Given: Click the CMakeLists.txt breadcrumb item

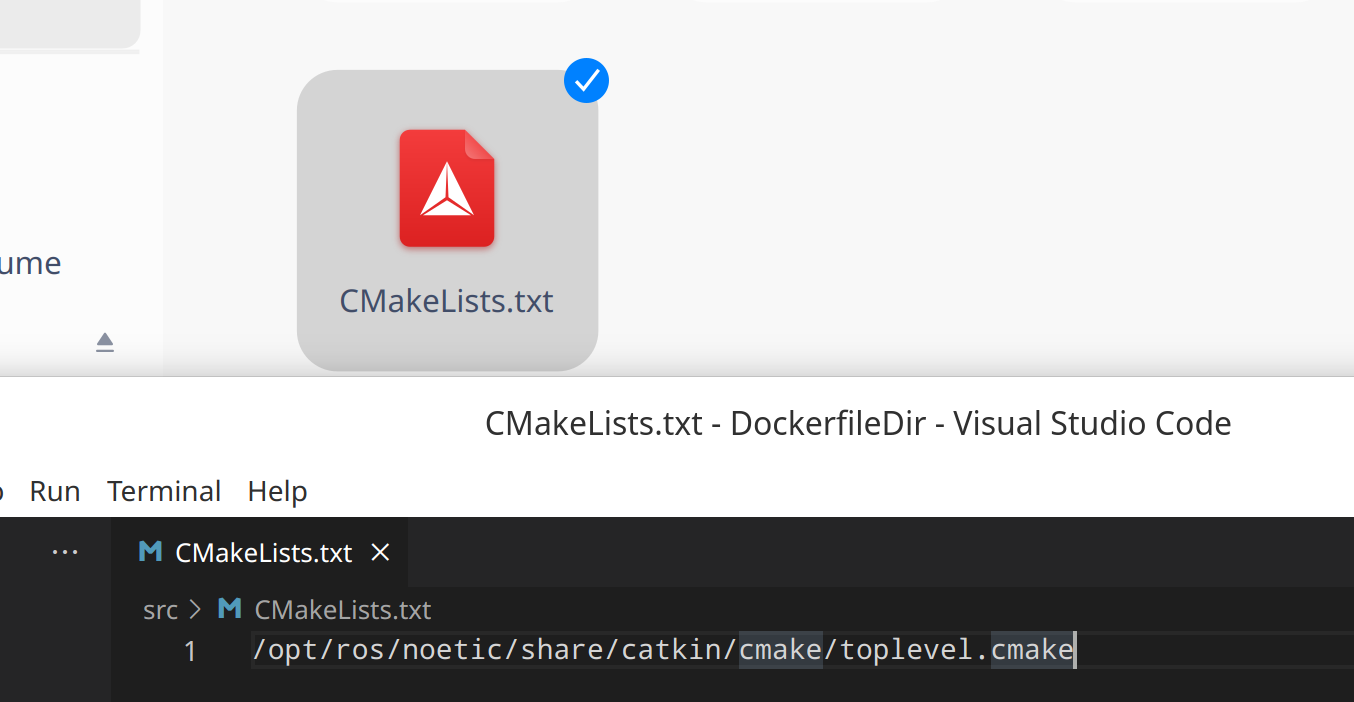Looking at the screenshot, I should [x=342, y=610].
